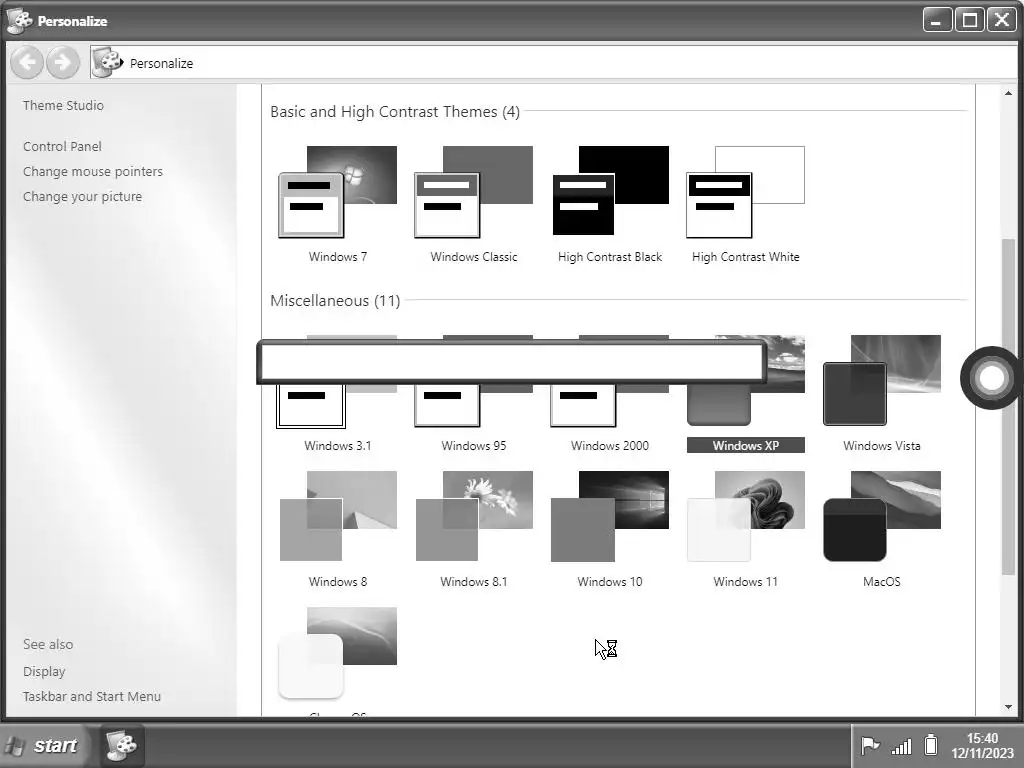1024x768 pixels.
Task: Click the Personalize taskbar button
Action: point(121,745)
